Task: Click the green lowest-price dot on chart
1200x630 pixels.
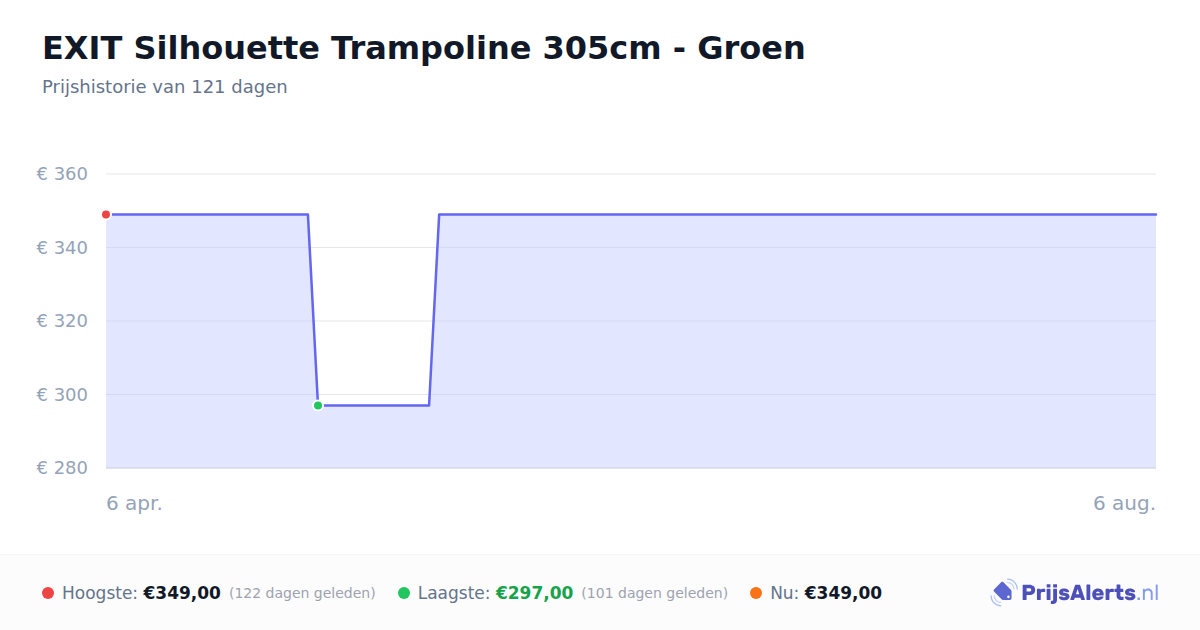Action: coord(318,405)
